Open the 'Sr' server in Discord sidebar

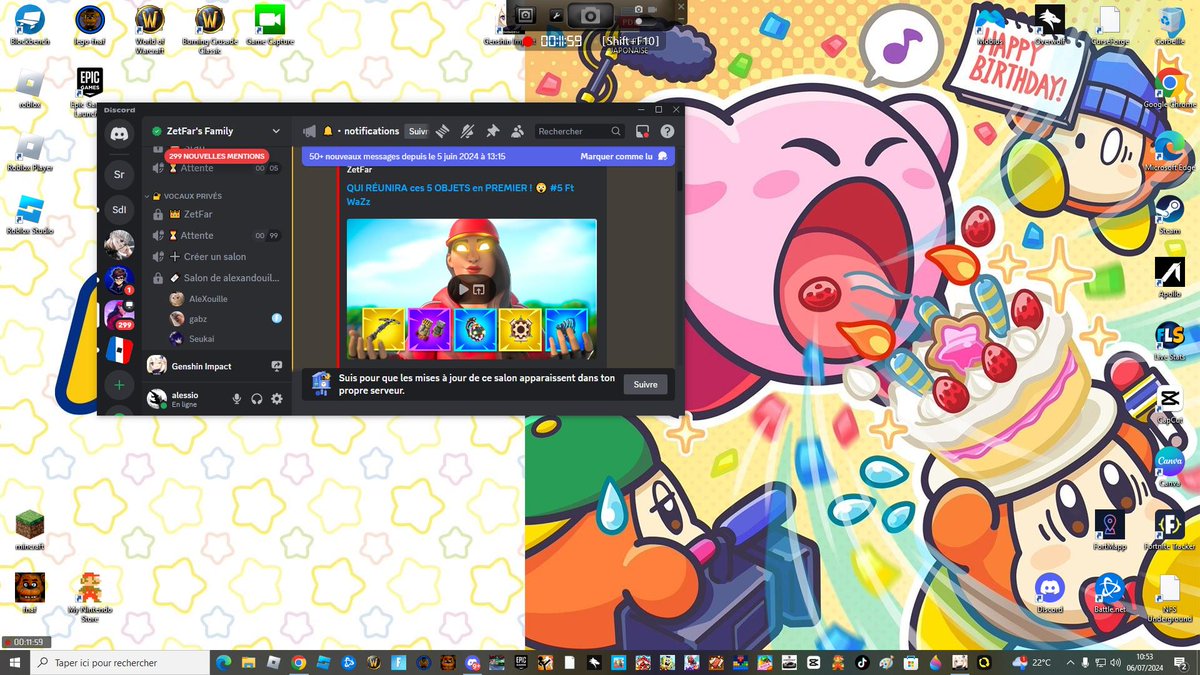tap(119, 174)
